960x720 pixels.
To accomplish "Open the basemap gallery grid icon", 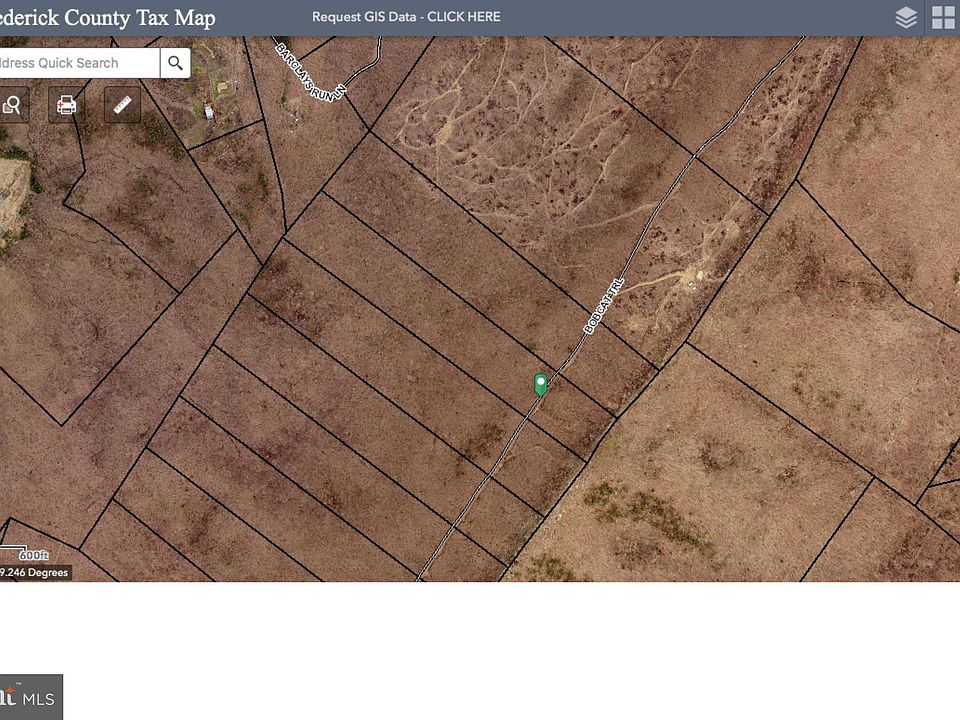I will click(x=943, y=18).
